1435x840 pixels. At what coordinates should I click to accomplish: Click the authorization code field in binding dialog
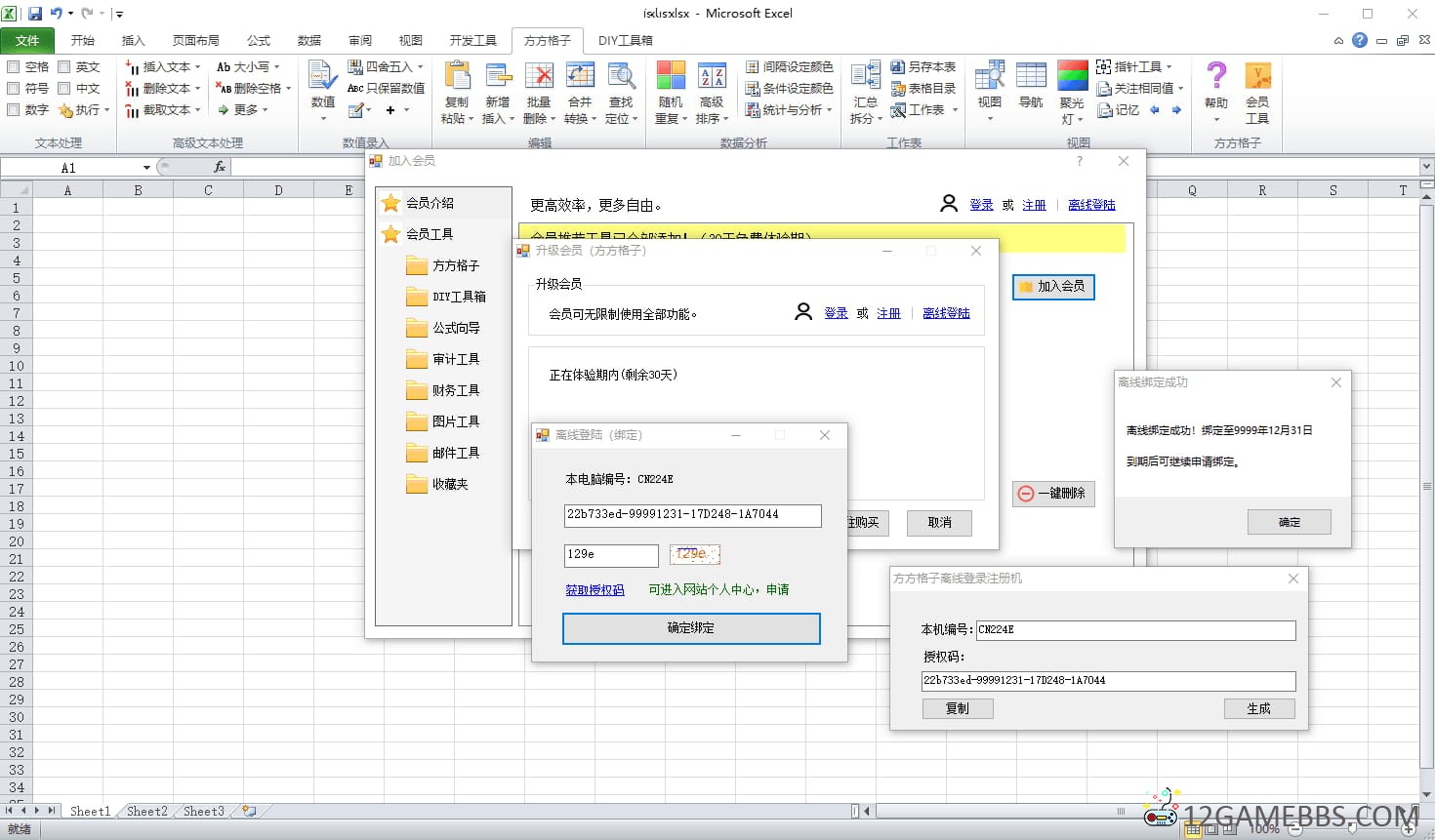[692, 515]
